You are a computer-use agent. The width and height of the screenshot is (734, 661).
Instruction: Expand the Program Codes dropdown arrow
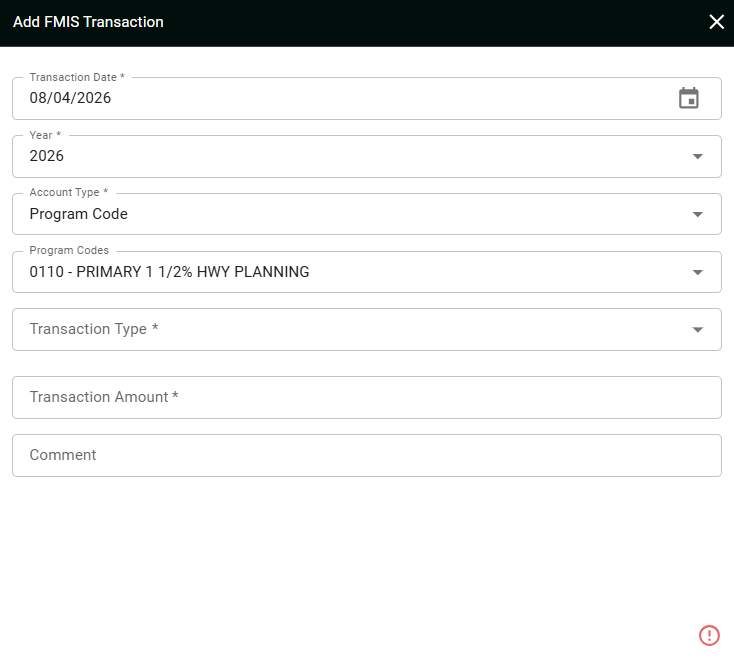pyautogui.click(x=697, y=272)
